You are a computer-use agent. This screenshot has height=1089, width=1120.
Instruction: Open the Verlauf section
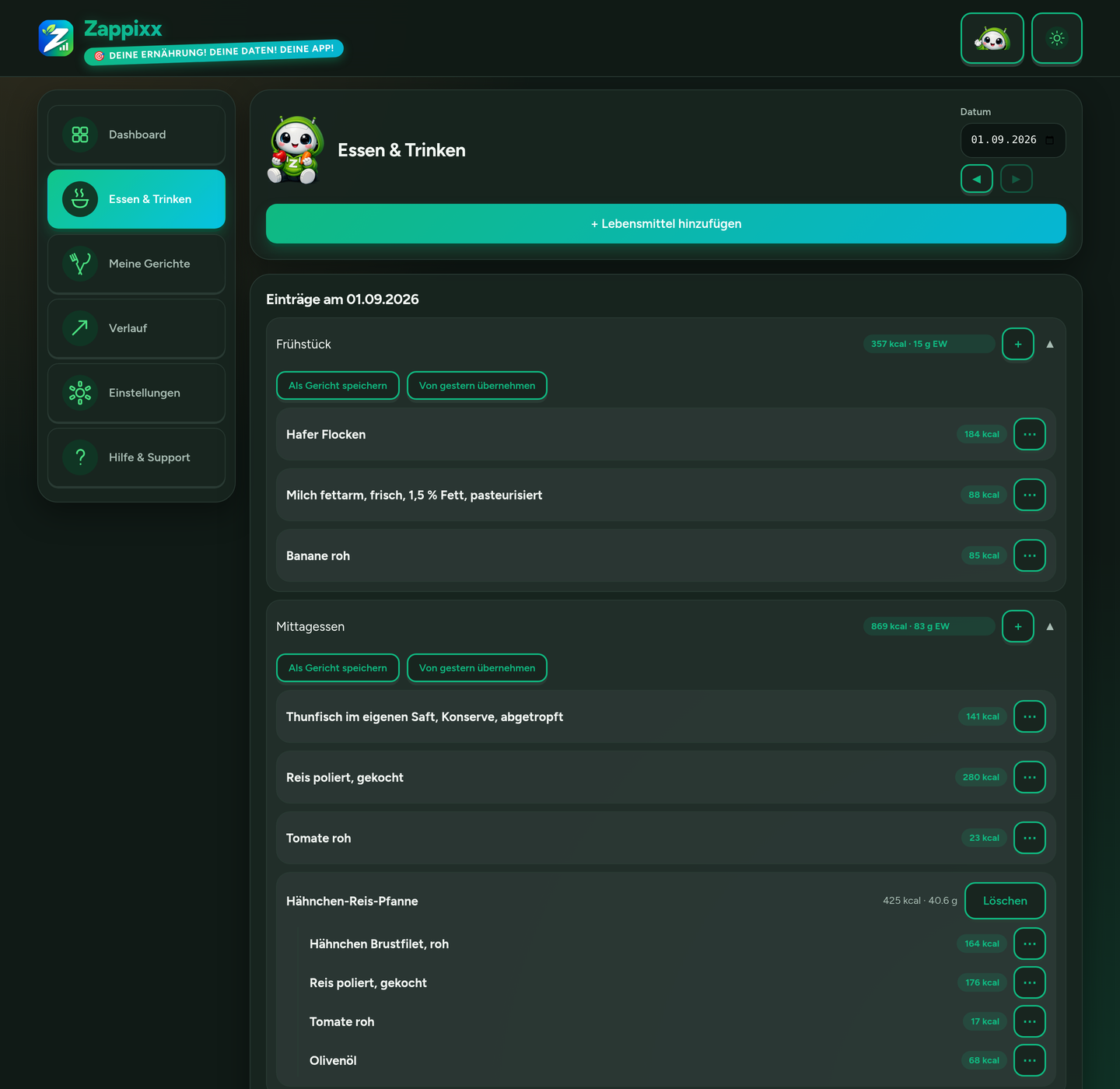(x=136, y=328)
